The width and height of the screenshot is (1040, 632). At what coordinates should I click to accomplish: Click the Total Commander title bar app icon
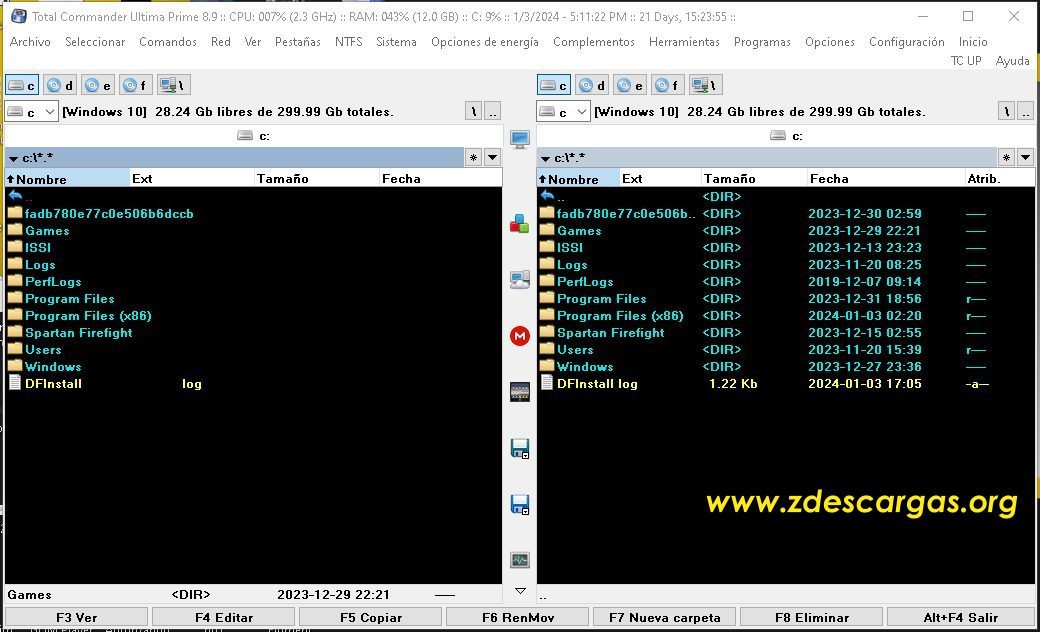(19, 16)
